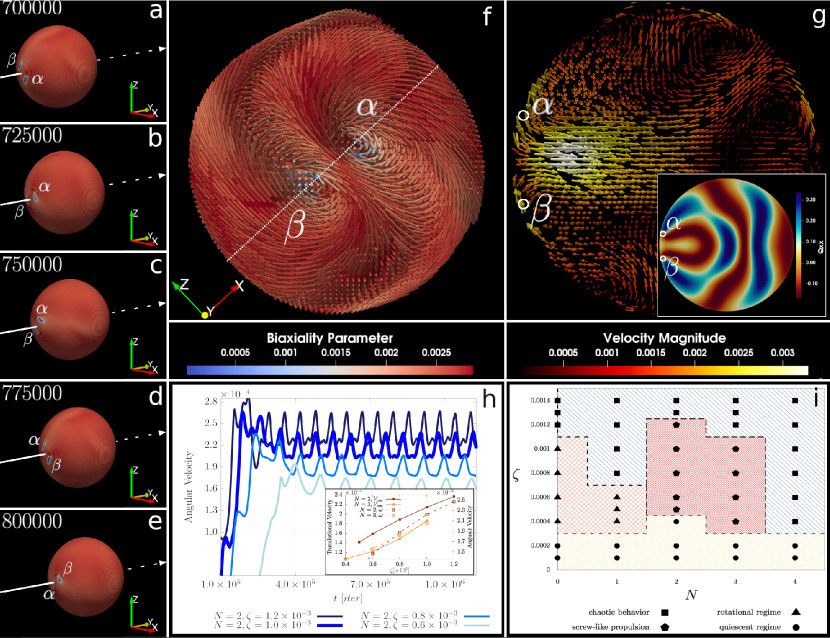Select the sphere snapshot at time 700000

coord(57,66)
